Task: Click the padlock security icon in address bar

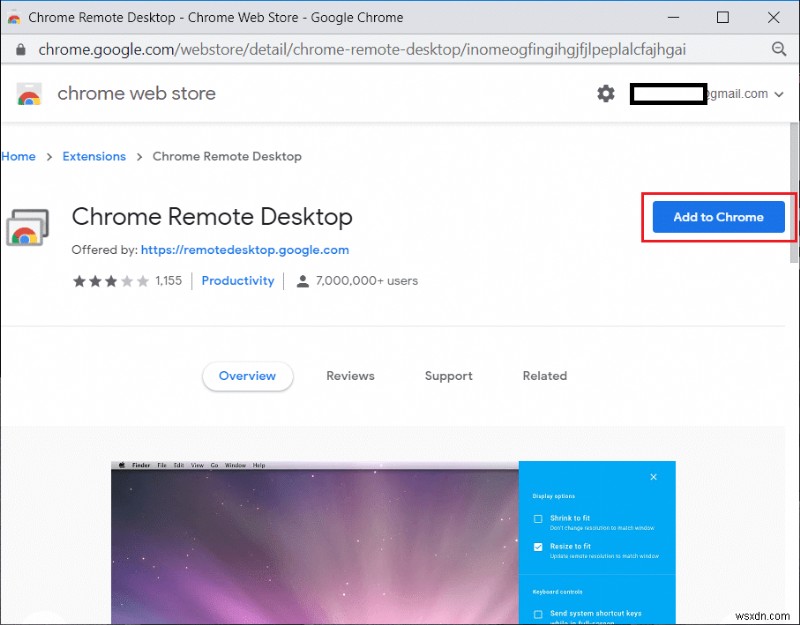Action: 21,48
